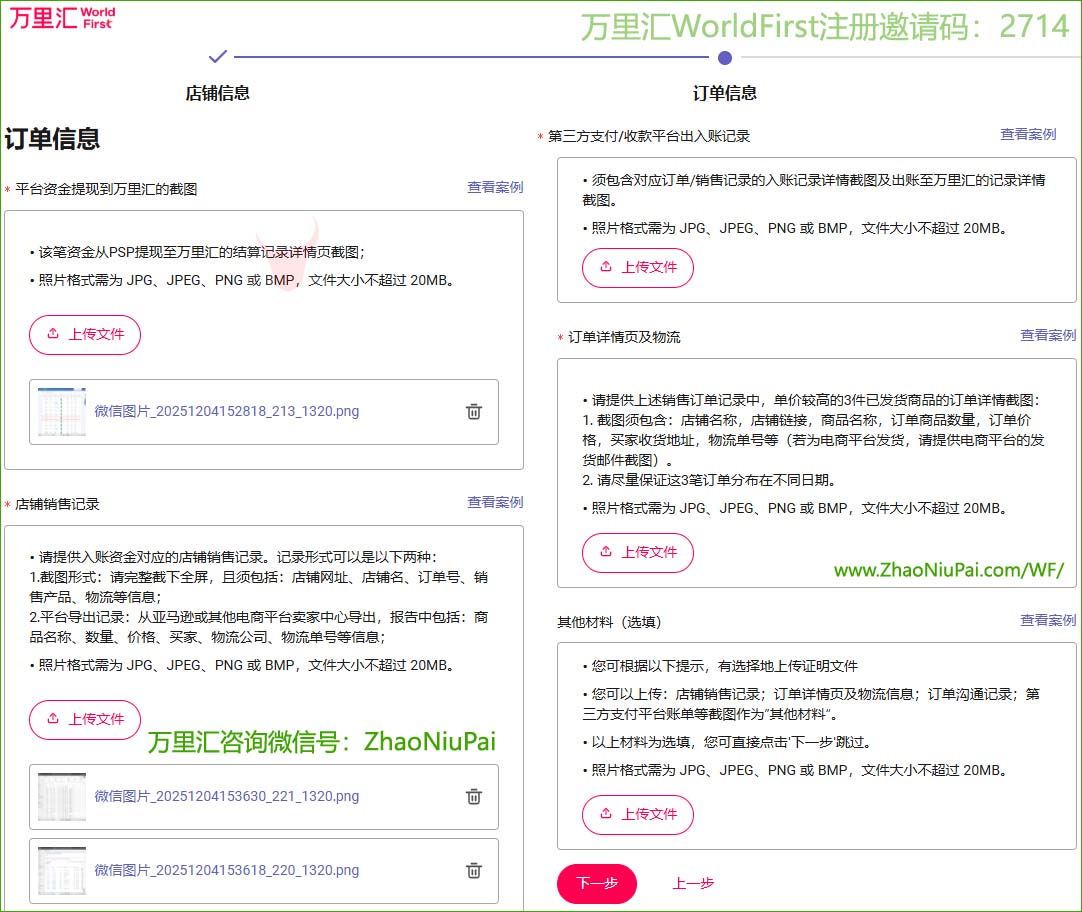
Task: Click the 上一步 button
Action: click(x=694, y=884)
